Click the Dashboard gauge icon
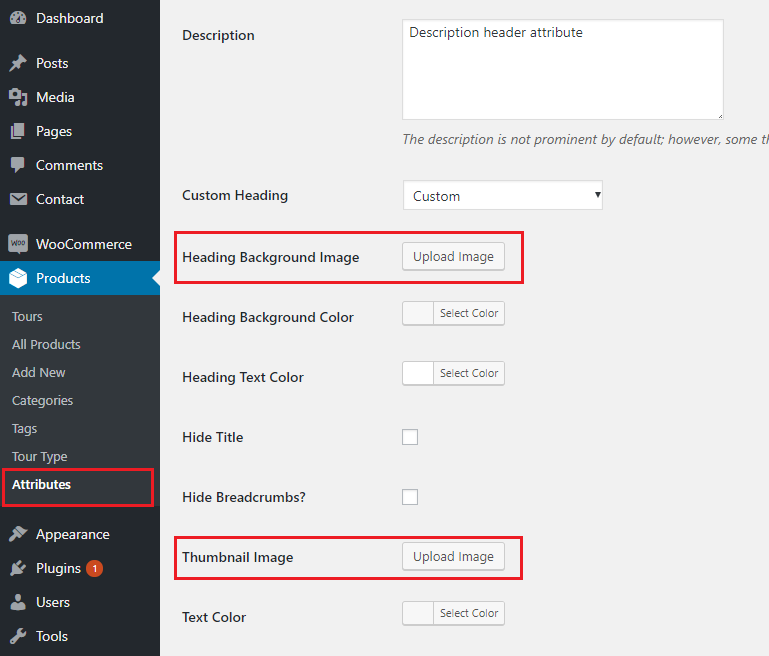Viewport: 769px width, 656px height. point(18,18)
